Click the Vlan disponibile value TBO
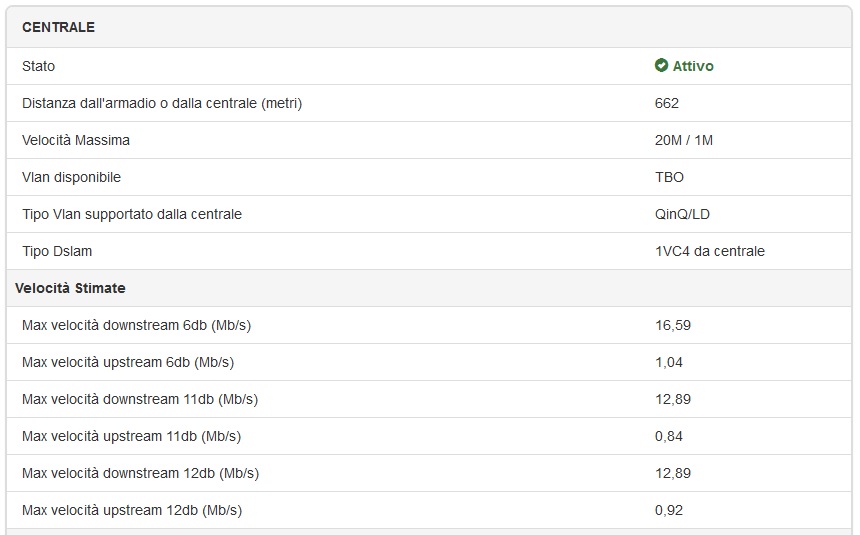Viewport: 860px width, 535px height. (669, 177)
